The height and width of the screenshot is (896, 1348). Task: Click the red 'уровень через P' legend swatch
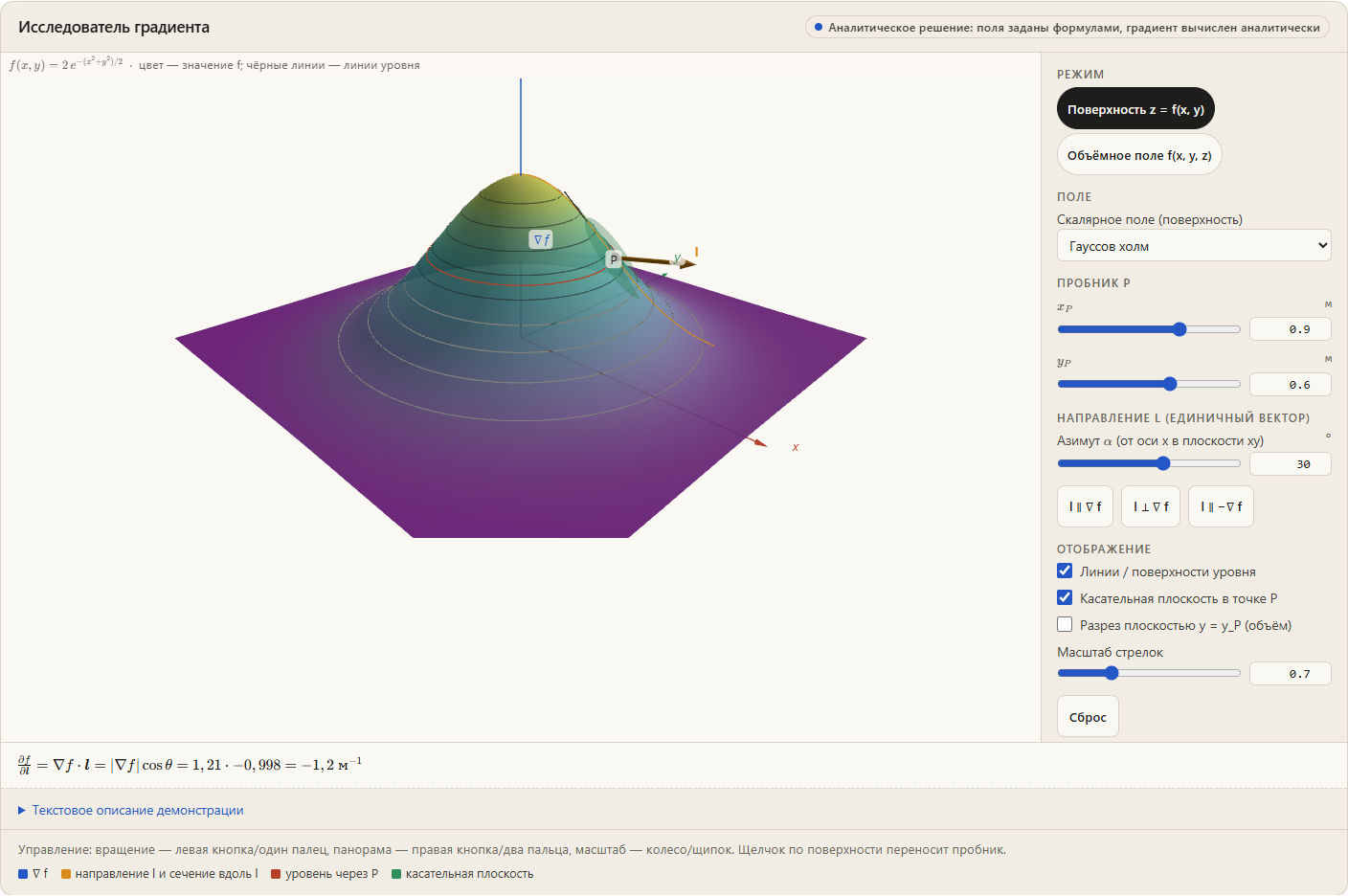[x=276, y=874]
